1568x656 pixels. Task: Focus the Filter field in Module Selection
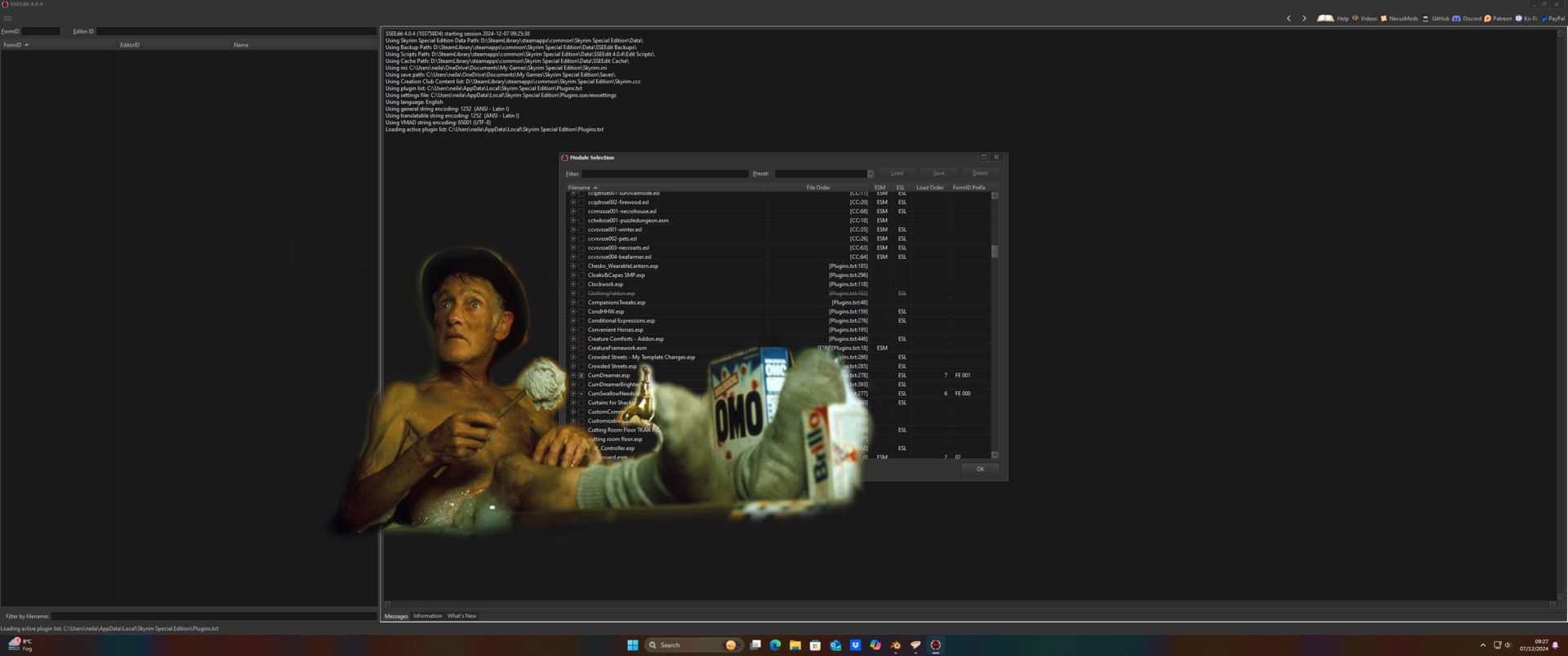(665, 174)
